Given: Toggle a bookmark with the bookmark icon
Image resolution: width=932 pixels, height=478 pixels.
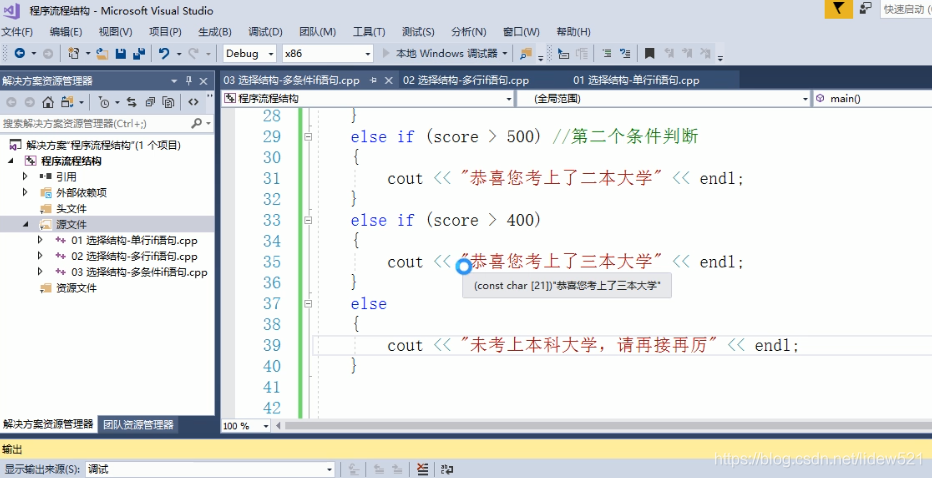Looking at the screenshot, I should pos(650,54).
